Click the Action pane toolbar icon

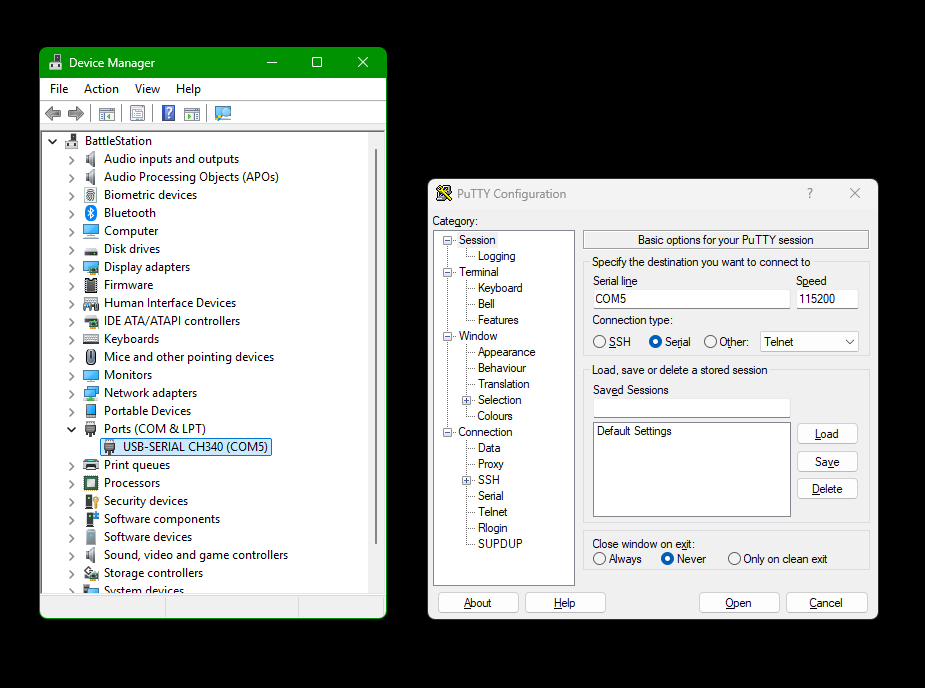coord(192,113)
